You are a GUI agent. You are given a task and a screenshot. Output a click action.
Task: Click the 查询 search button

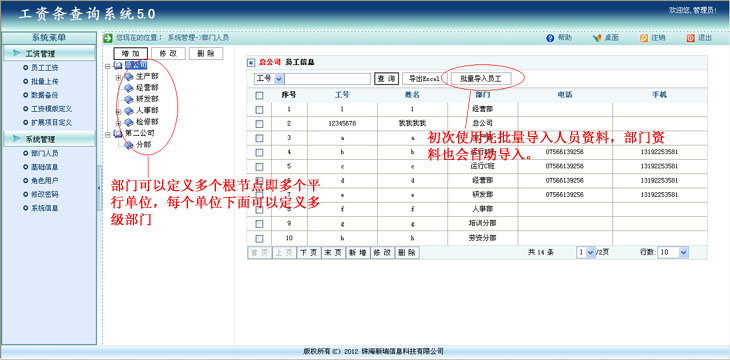click(x=386, y=79)
